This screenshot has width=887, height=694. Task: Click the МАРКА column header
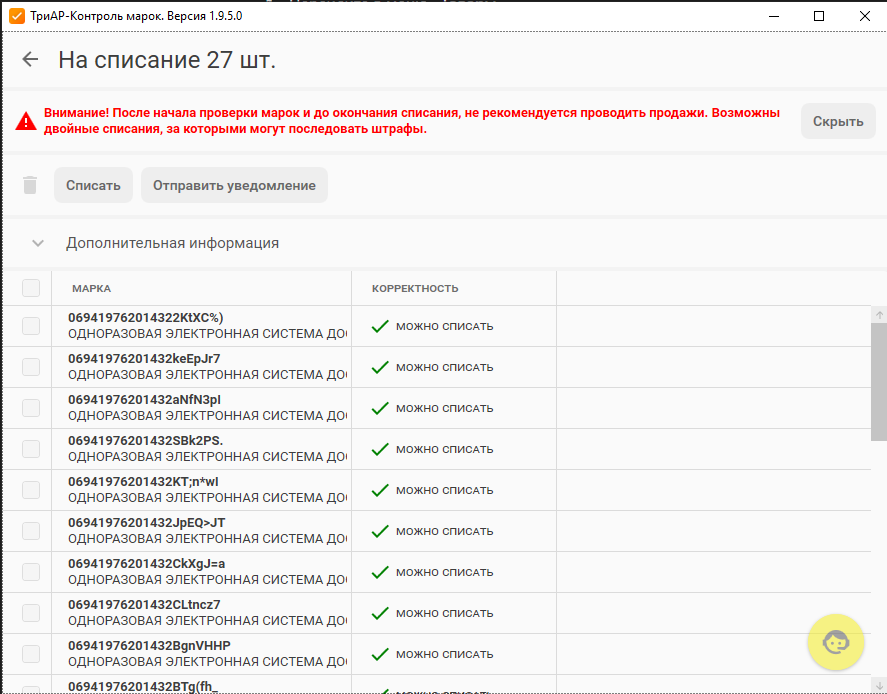(92, 288)
